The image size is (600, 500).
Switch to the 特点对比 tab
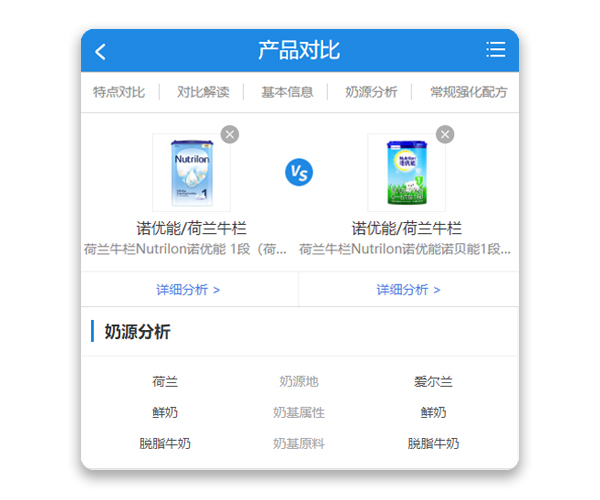click(119, 92)
